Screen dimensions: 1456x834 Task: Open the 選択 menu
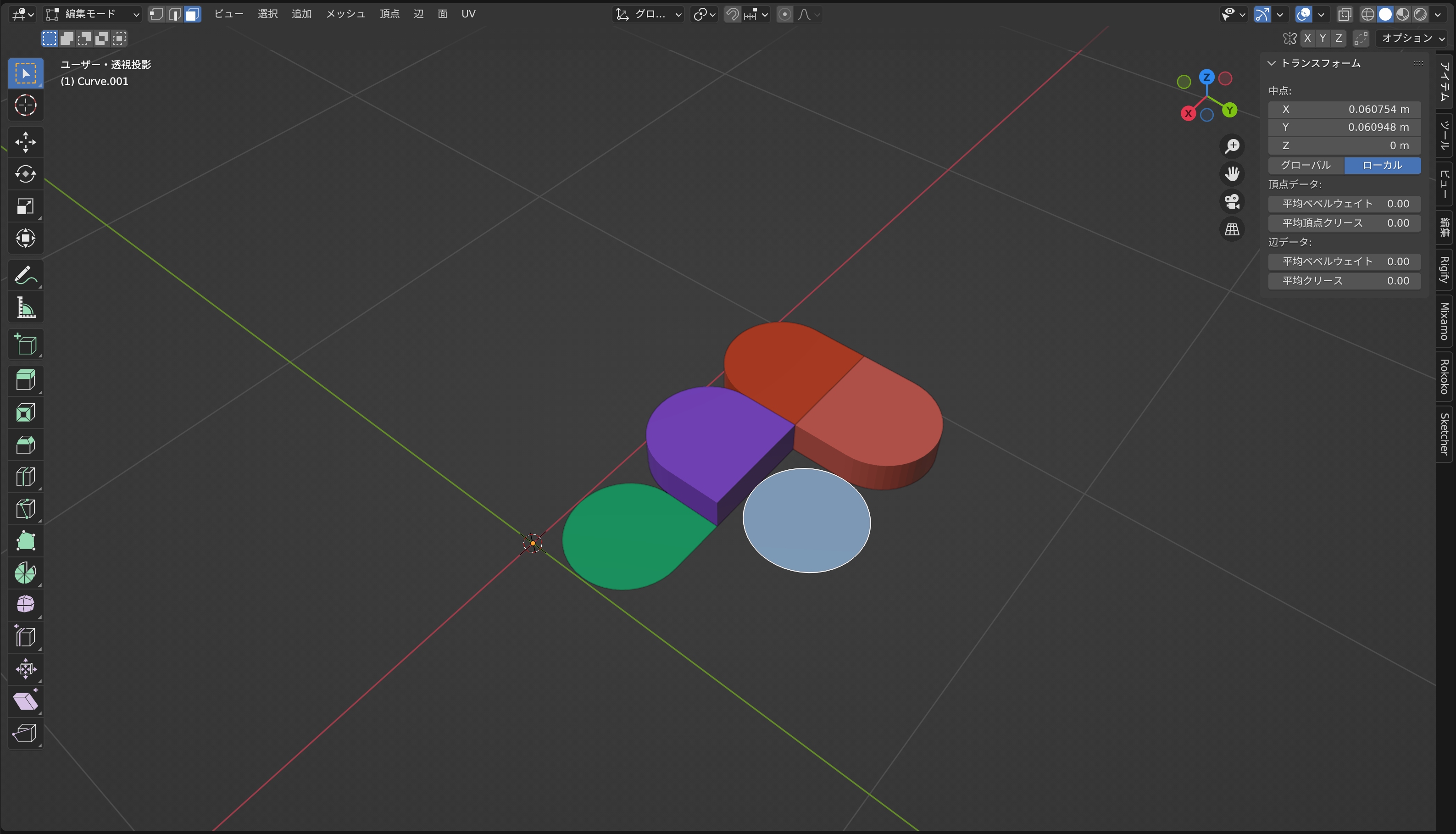click(x=267, y=14)
